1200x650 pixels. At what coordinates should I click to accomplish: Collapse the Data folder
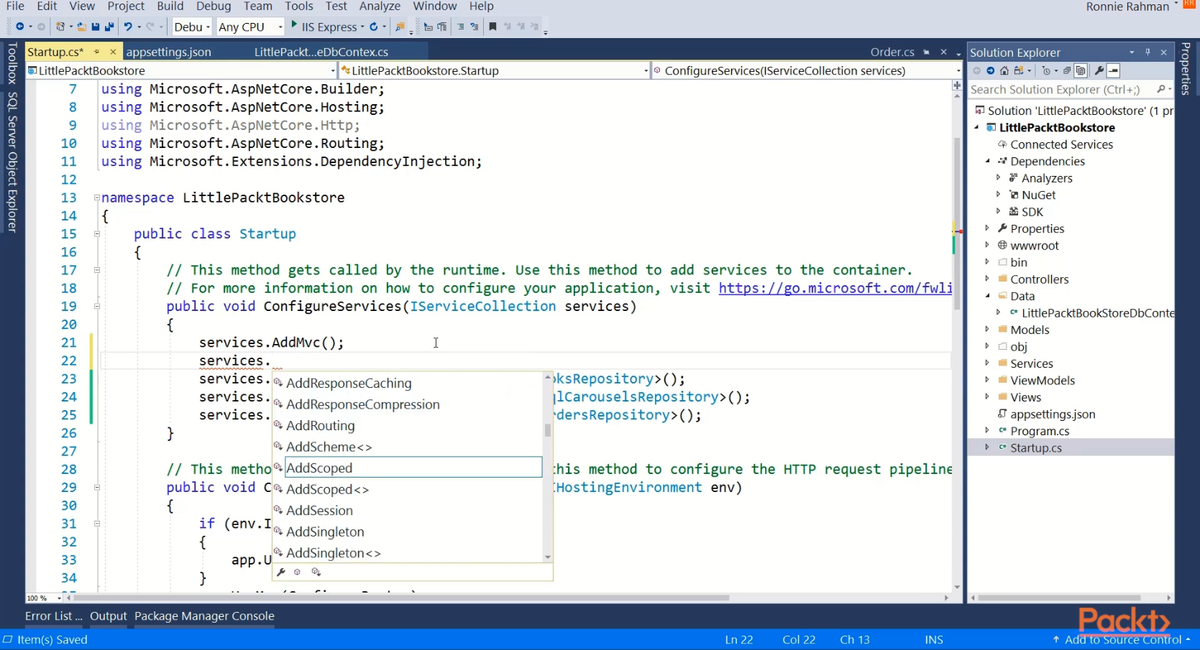[x=987, y=296]
